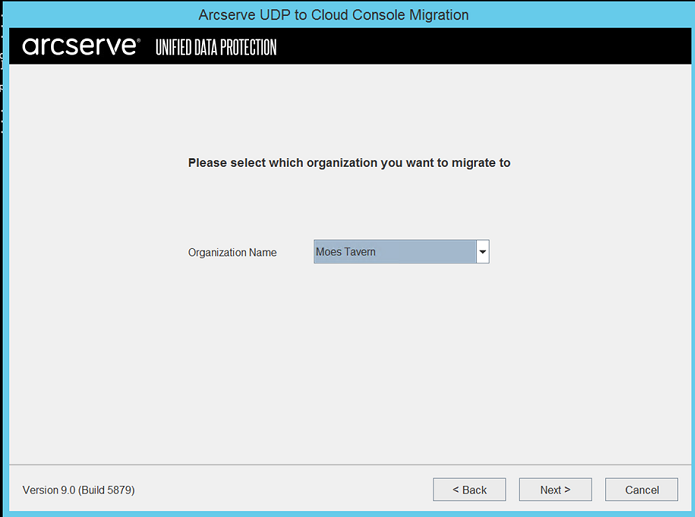Go to the previous step with Back
The image size is (695, 517).
coord(469,490)
